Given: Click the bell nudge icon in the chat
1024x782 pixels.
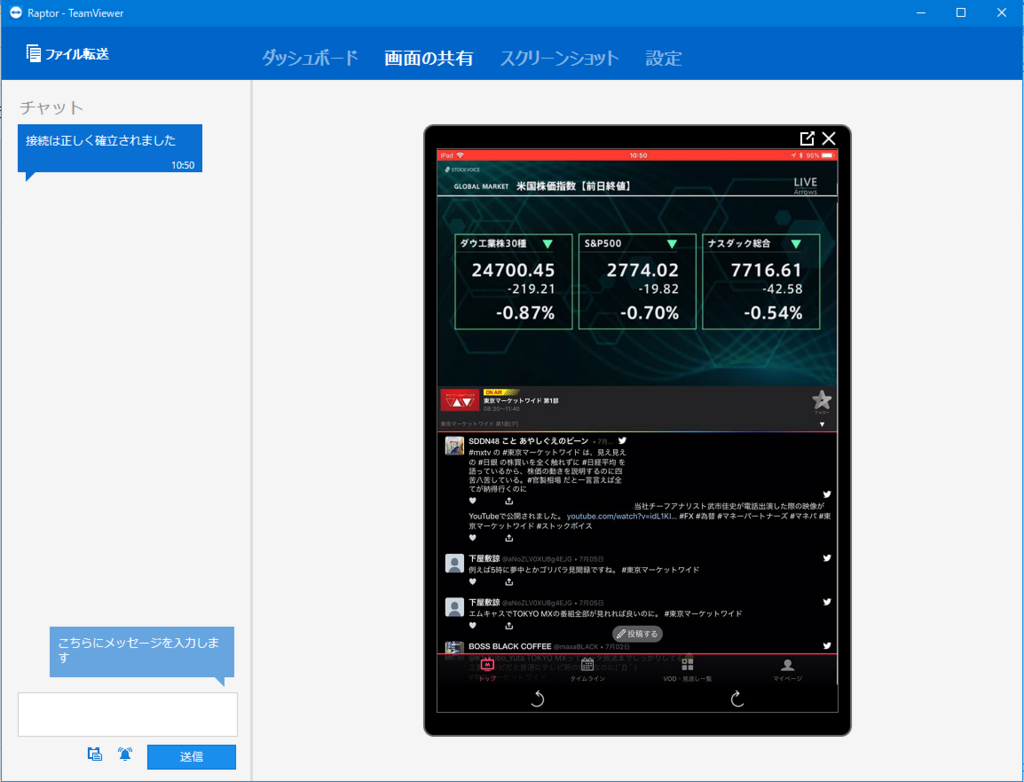Looking at the screenshot, I should pyautogui.click(x=125, y=755).
